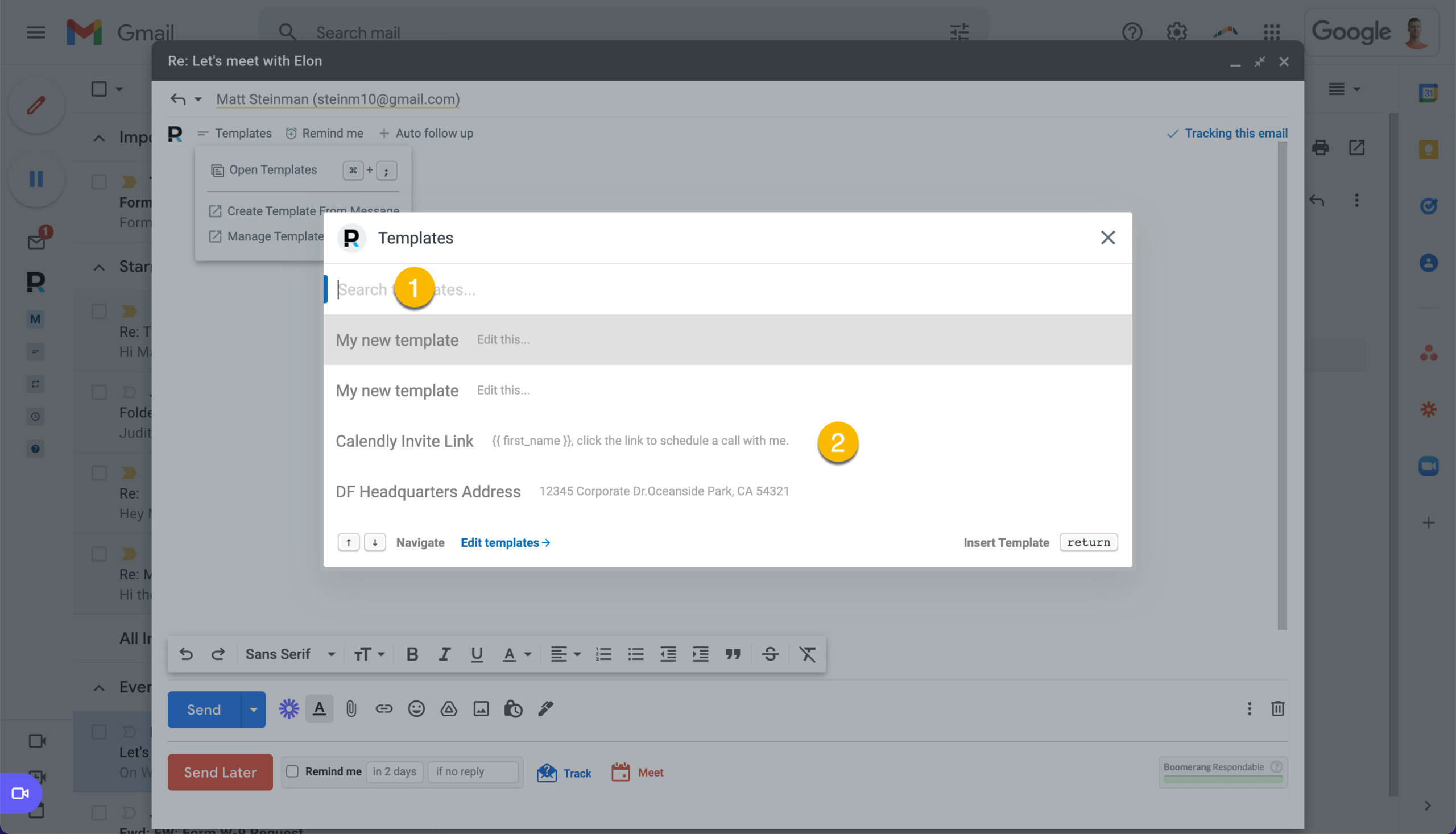The width and height of the screenshot is (1456, 834).
Task: Toggle bold formatting in compose toolbar
Action: point(411,654)
